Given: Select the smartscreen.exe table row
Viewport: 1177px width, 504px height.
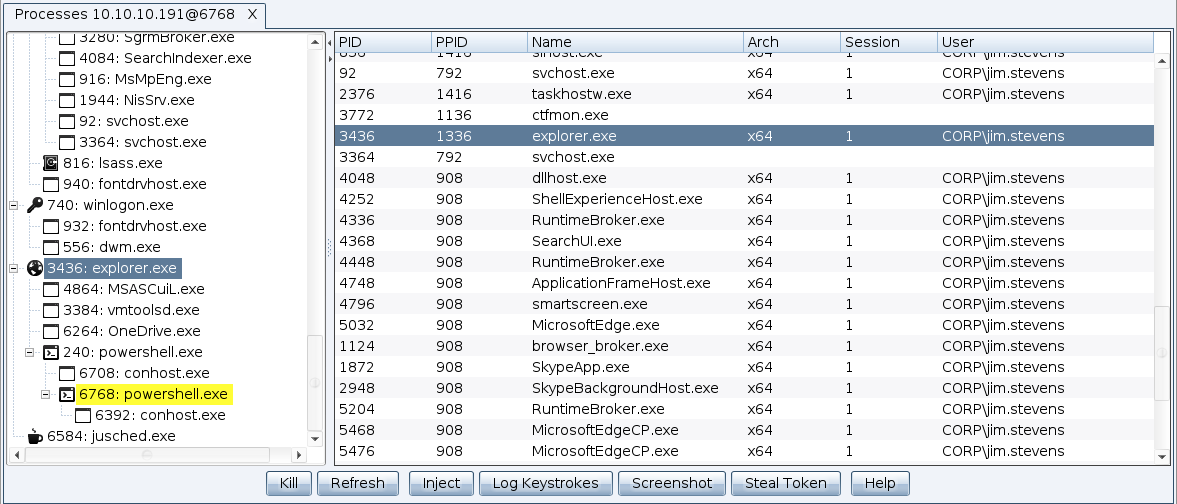Looking at the screenshot, I should click(x=744, y=304).
